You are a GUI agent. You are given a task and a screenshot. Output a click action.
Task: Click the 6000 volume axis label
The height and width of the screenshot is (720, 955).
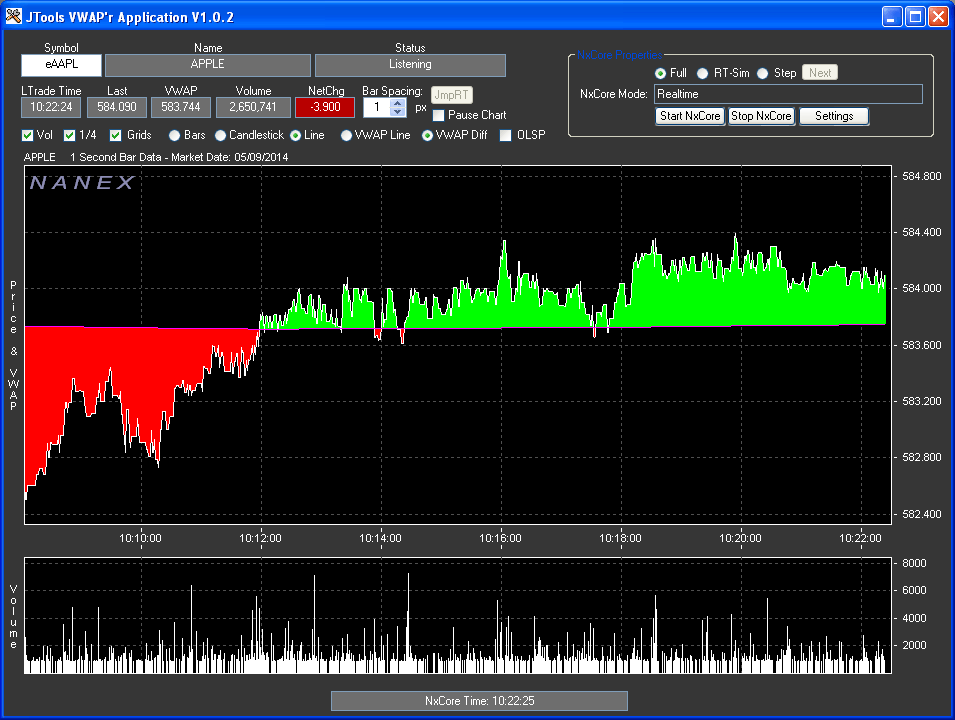point(914,590)
